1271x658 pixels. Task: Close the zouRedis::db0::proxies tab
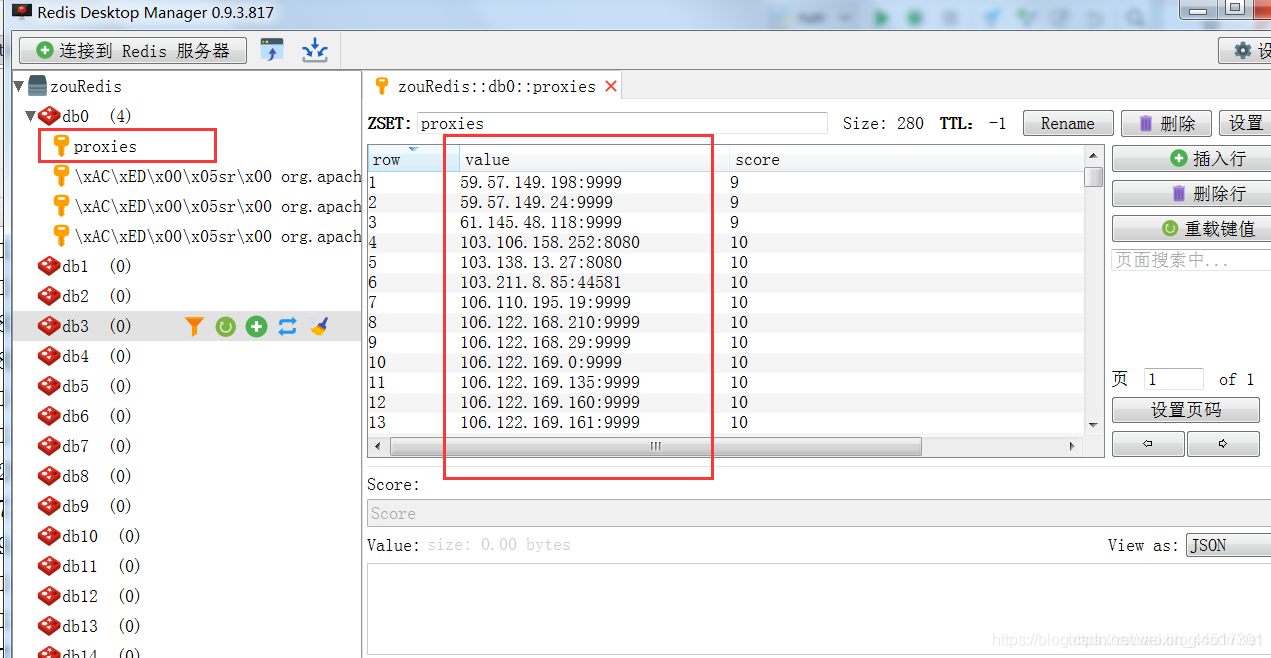(x=611, y=86)
